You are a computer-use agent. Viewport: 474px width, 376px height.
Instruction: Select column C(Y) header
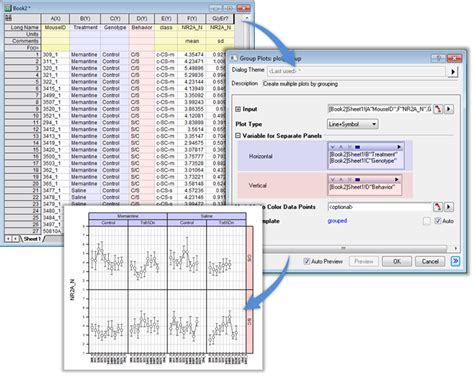tap(115, 19)
